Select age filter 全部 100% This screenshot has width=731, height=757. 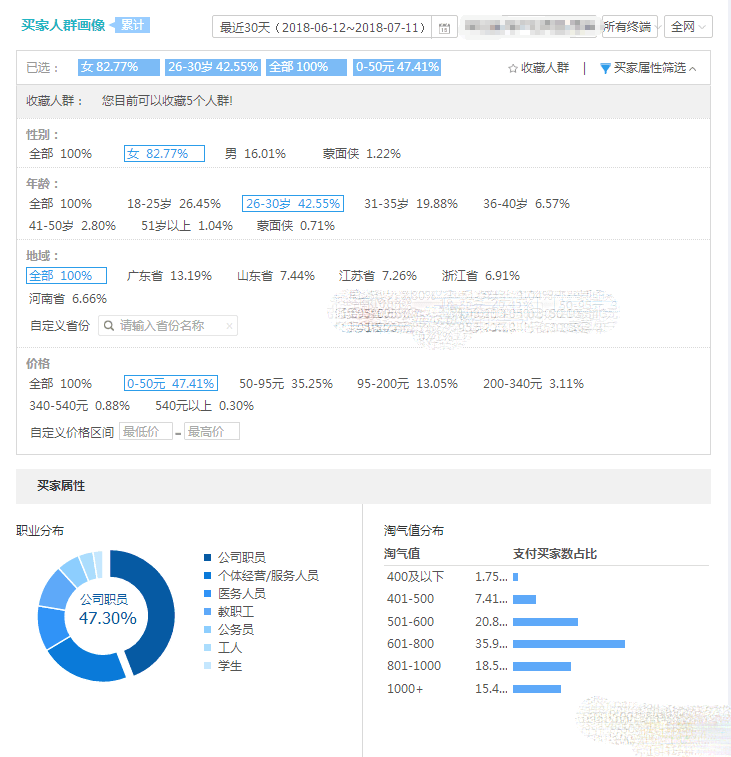coord(60,204)
